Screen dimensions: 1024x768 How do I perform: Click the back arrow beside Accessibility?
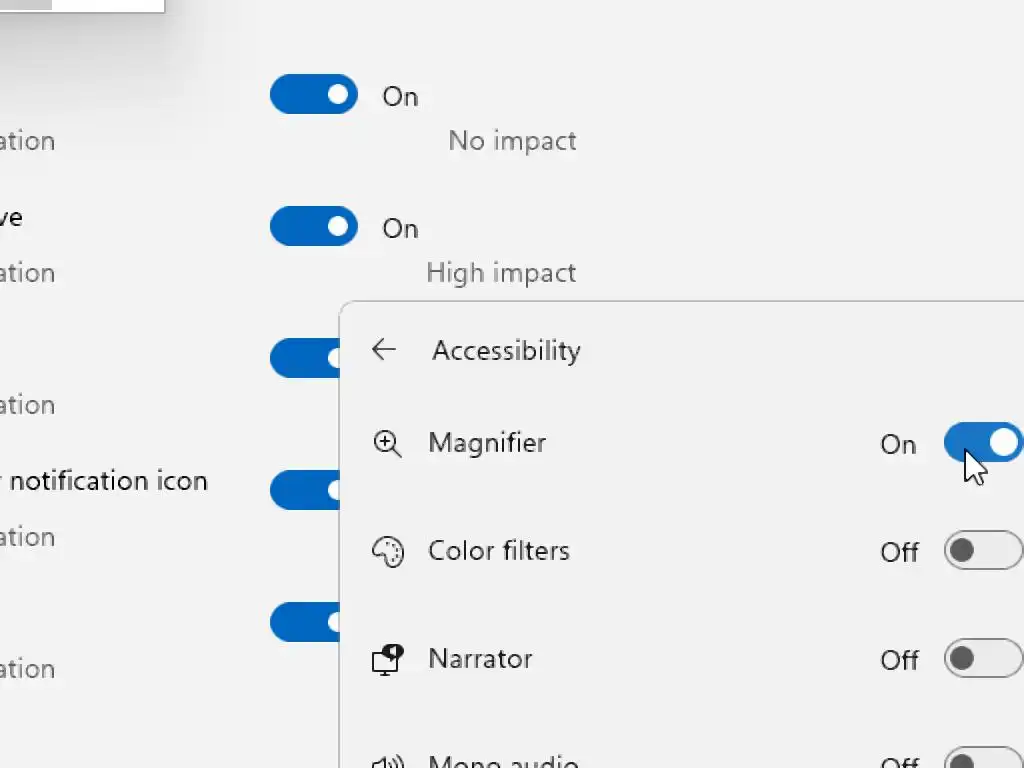384,349
